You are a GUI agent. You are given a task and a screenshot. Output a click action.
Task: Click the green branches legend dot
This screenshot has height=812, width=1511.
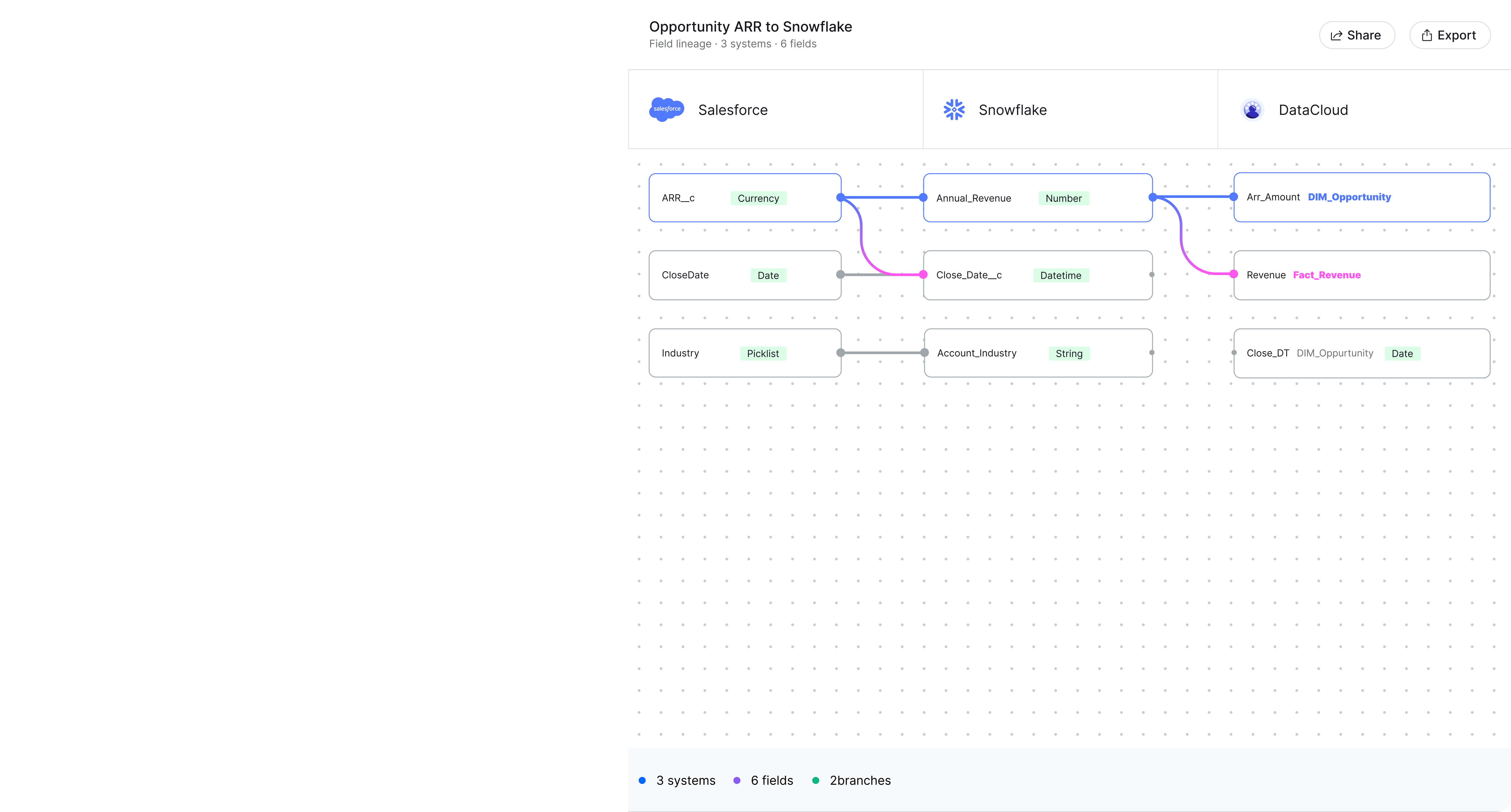[815, 780]
